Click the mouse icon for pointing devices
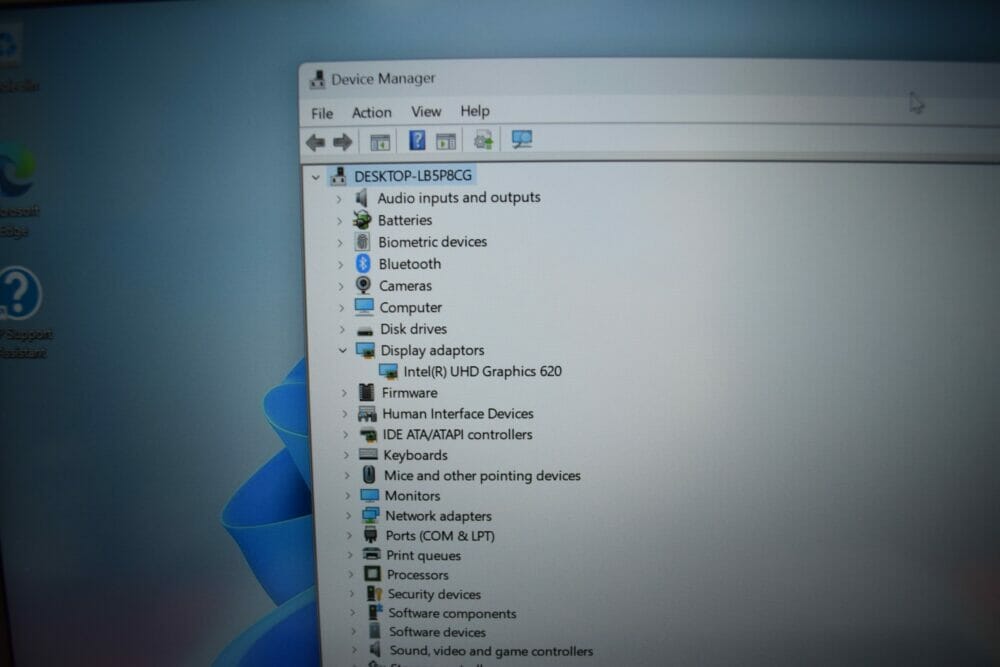Image resolution: width=1000 pixels, height=667 pixels. point(369,475)
